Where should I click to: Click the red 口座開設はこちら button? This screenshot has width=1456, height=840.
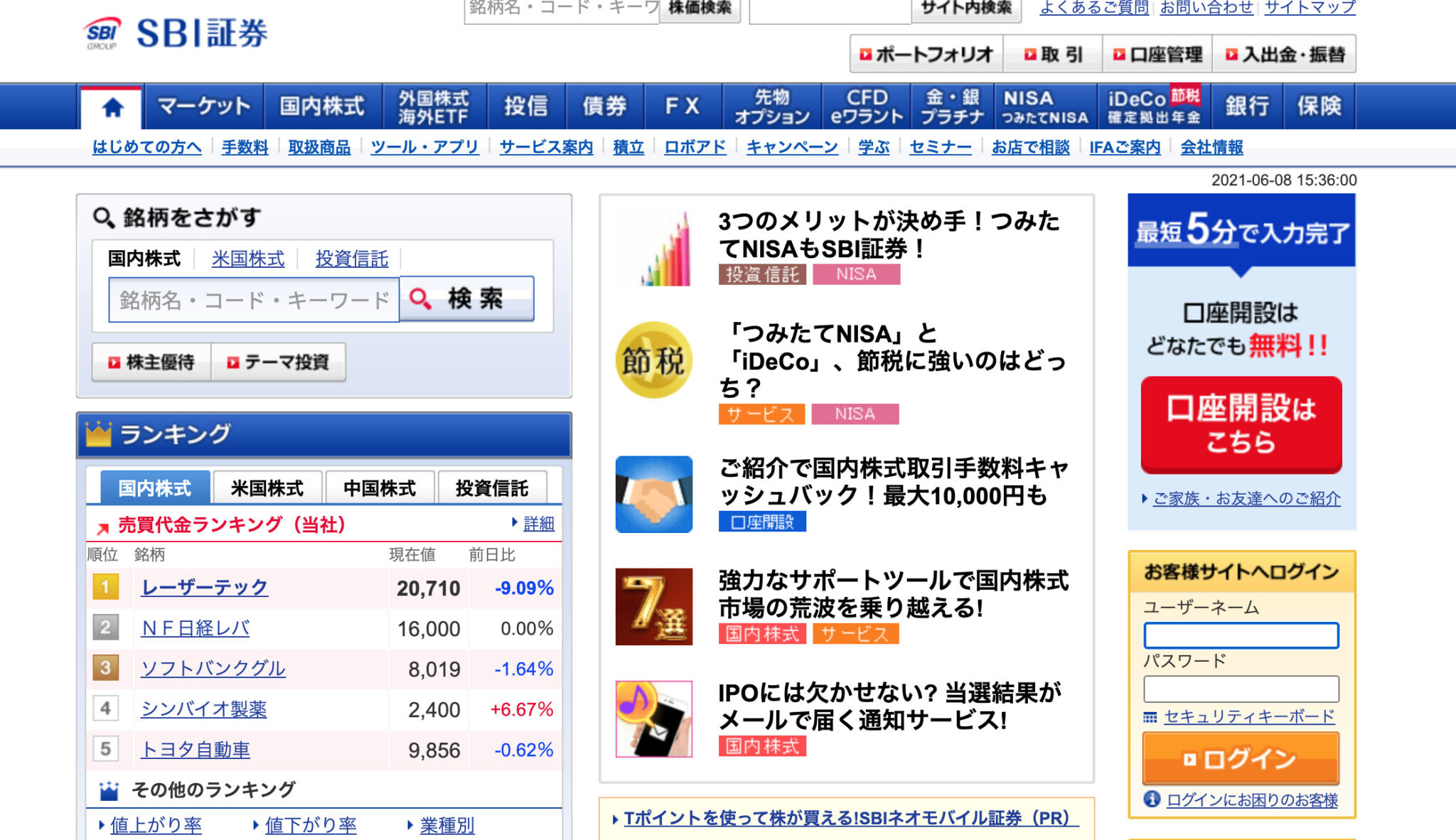(1241, 425)
